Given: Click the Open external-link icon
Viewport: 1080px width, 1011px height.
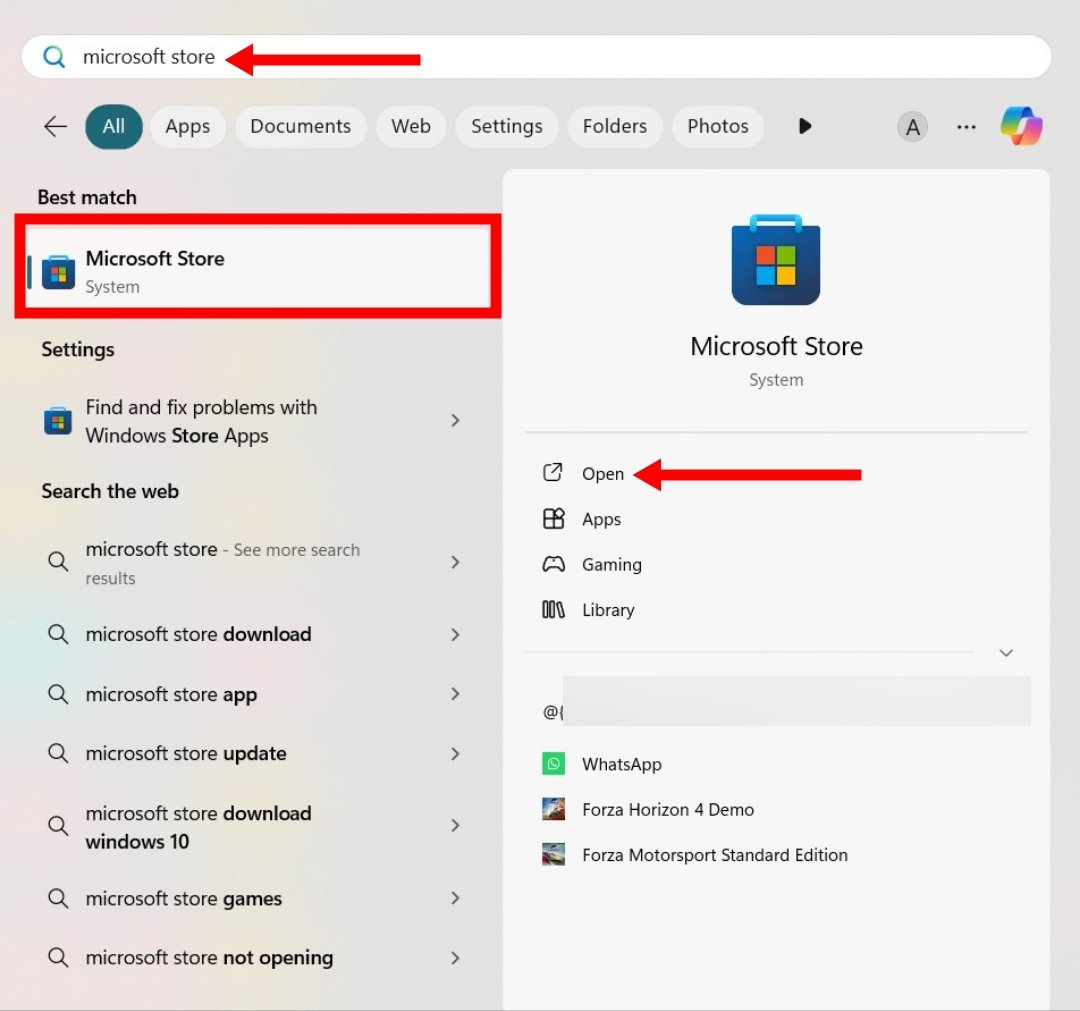Looking at the screenshot, I should coord(553,472).
